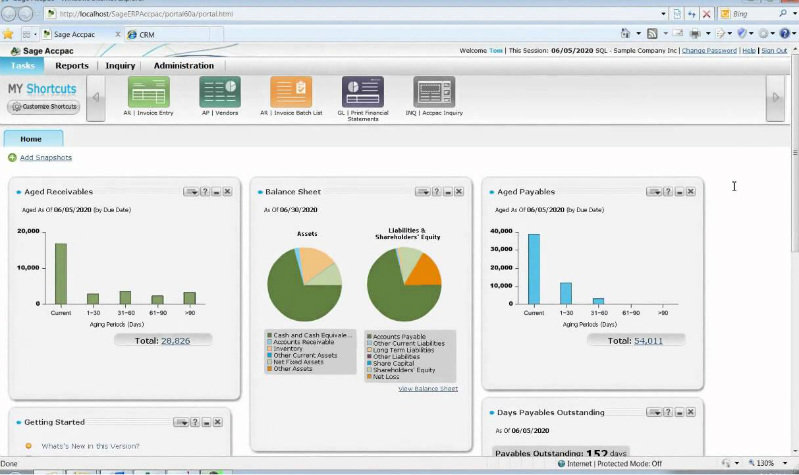
Task: Open help for Aged Receivables snapshot
Action: (x=205, y=192)
